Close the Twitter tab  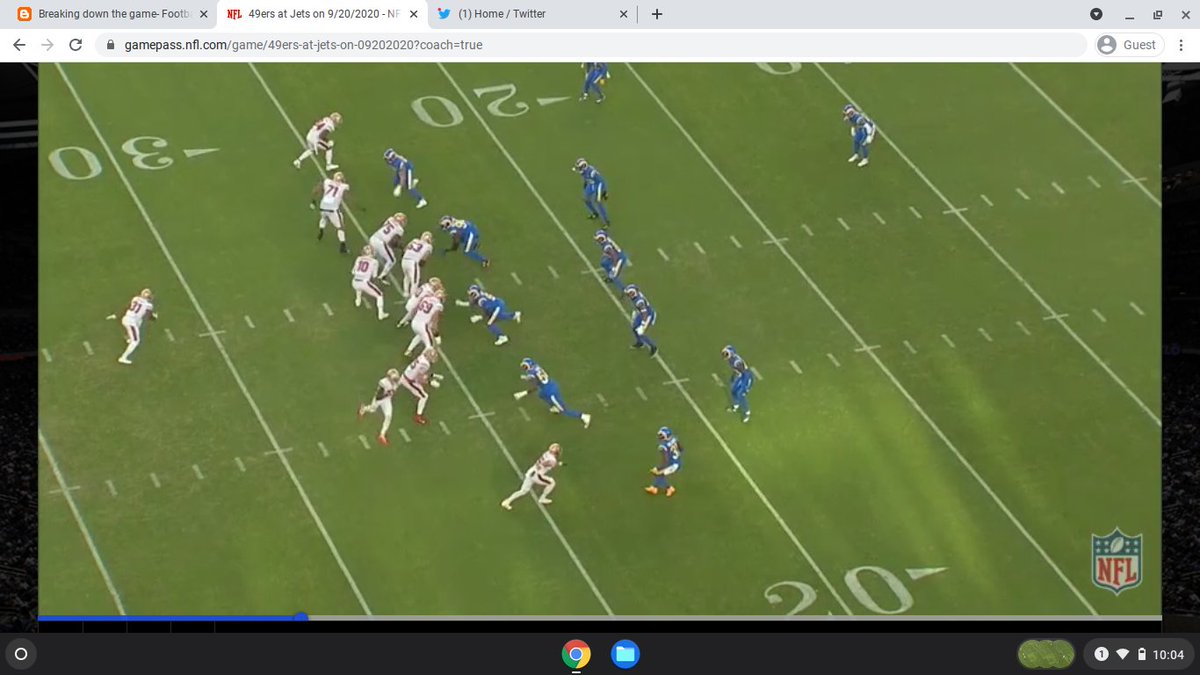623,14
